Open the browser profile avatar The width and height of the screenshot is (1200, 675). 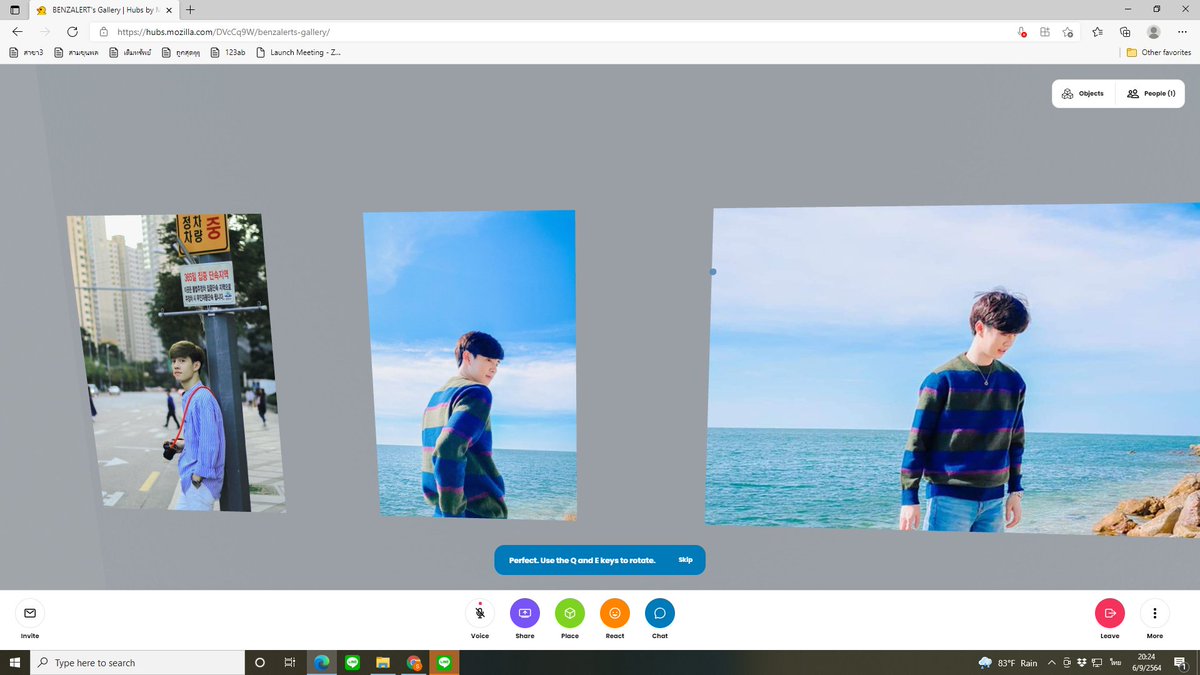point(1154,32)
